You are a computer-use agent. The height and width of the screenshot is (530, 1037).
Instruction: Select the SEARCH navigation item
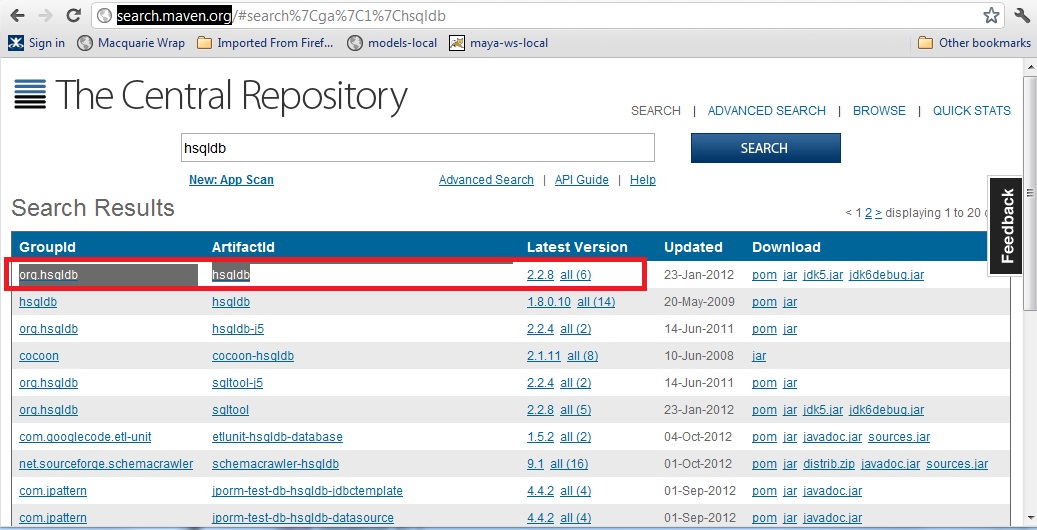click(655, 111)
